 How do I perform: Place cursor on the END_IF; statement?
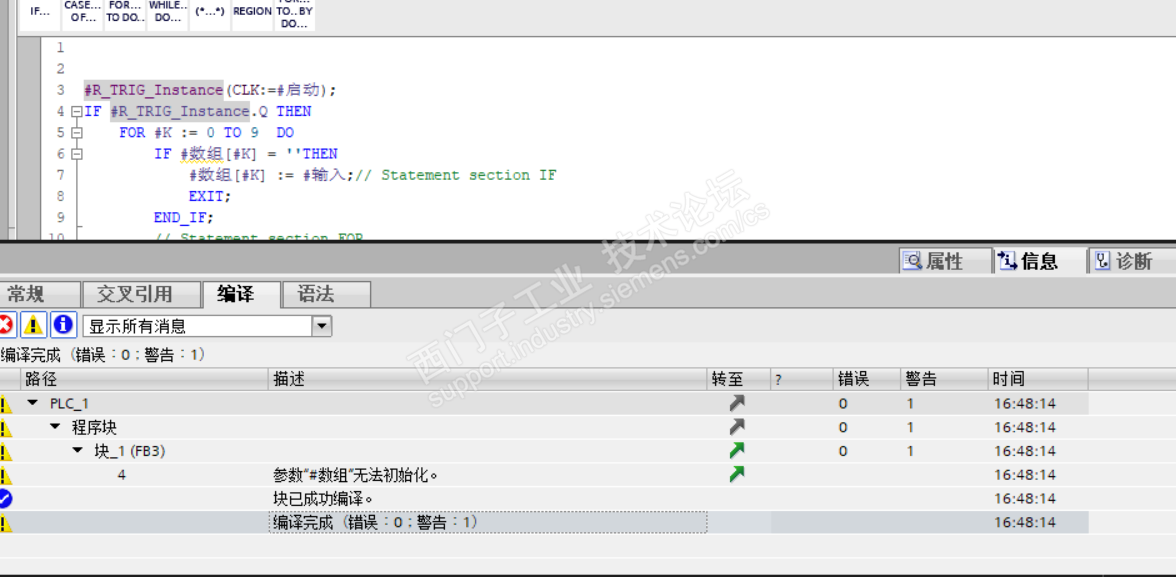[184, 218]
